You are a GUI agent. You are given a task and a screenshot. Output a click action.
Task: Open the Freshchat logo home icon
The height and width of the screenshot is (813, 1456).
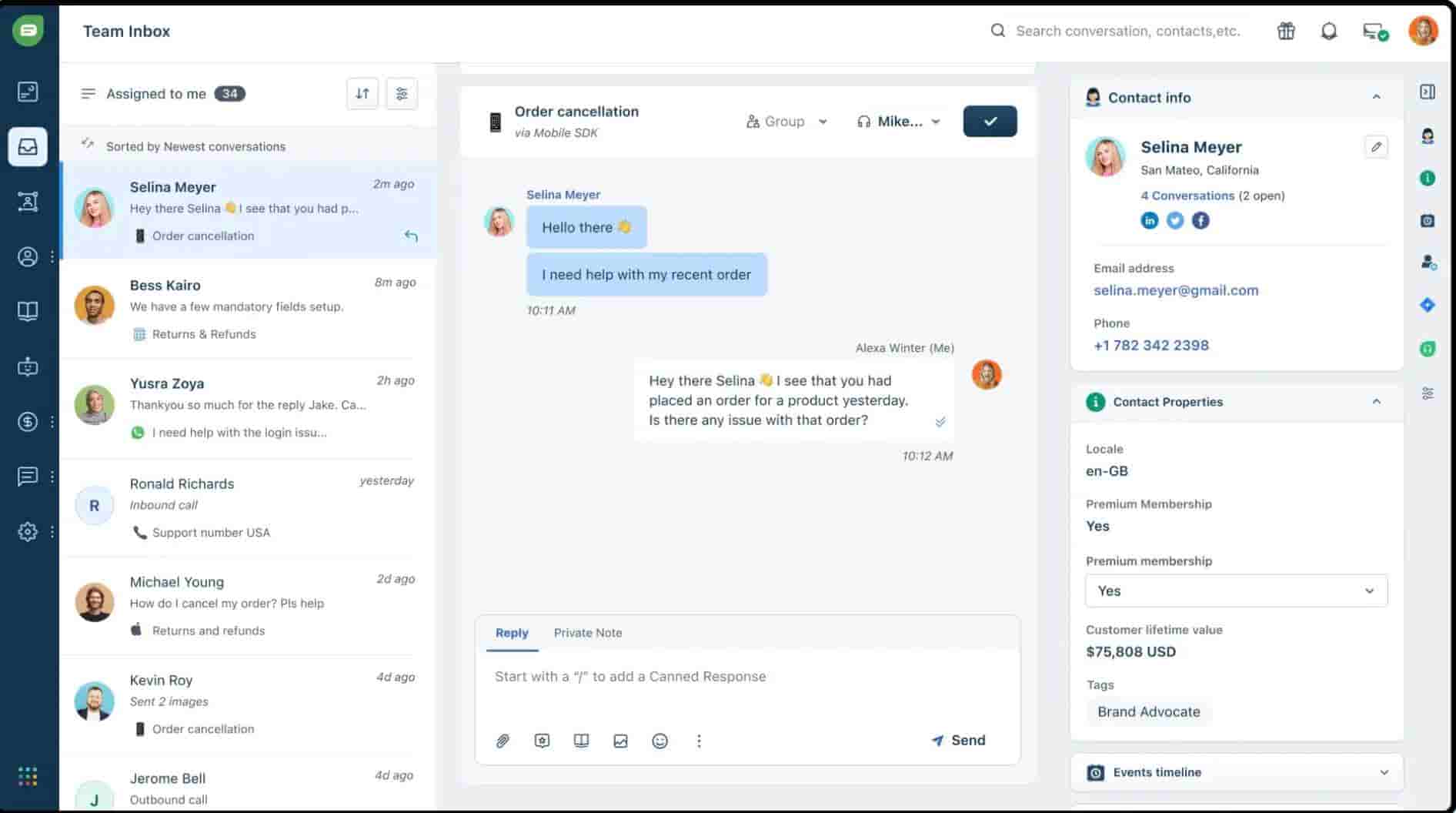click(x=28, y=31)
